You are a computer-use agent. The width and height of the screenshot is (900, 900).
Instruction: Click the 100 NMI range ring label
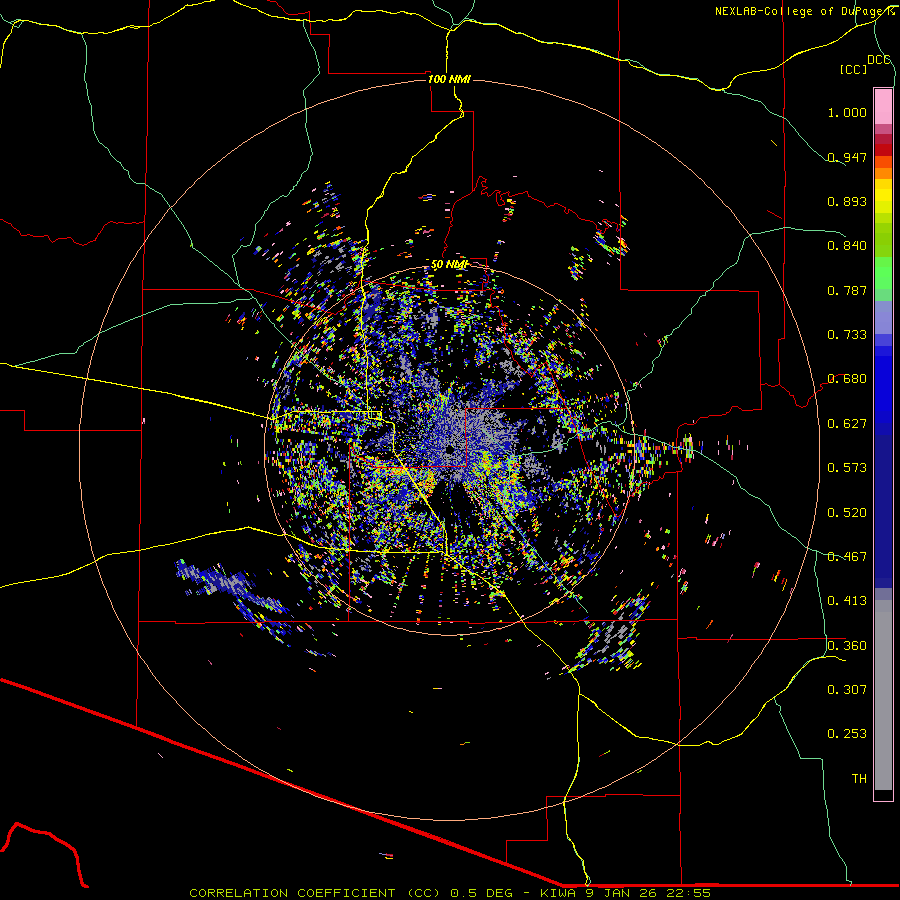[x=449, y=79]
